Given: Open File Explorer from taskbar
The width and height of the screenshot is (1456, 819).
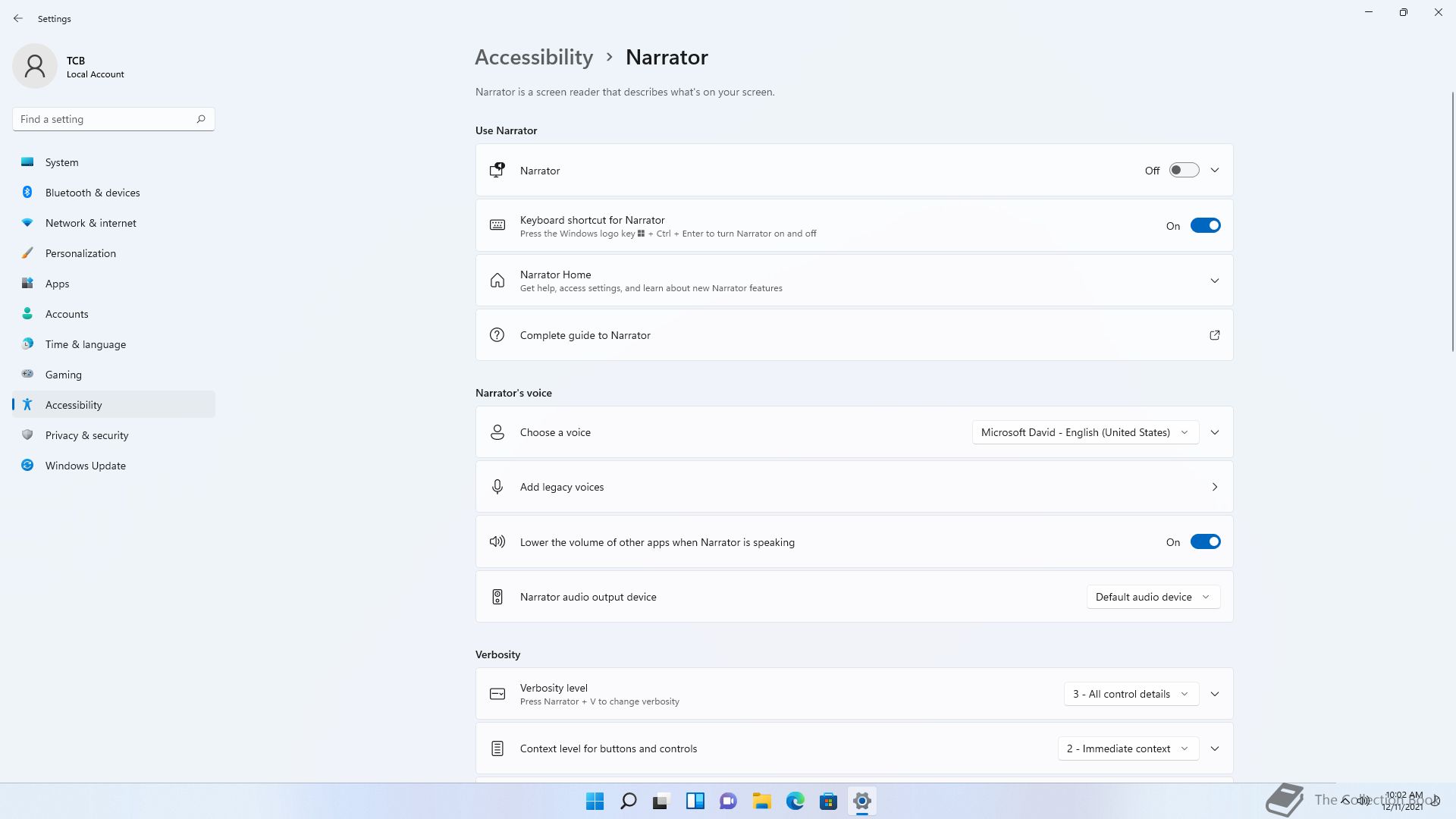Looking at the screenshot, I should pyautogui.click(x=761, y=801).
